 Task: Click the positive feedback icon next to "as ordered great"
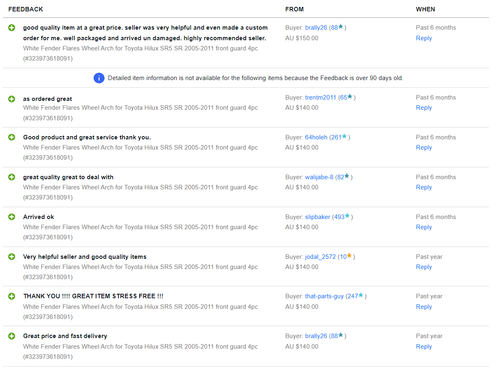click(12, 99)
